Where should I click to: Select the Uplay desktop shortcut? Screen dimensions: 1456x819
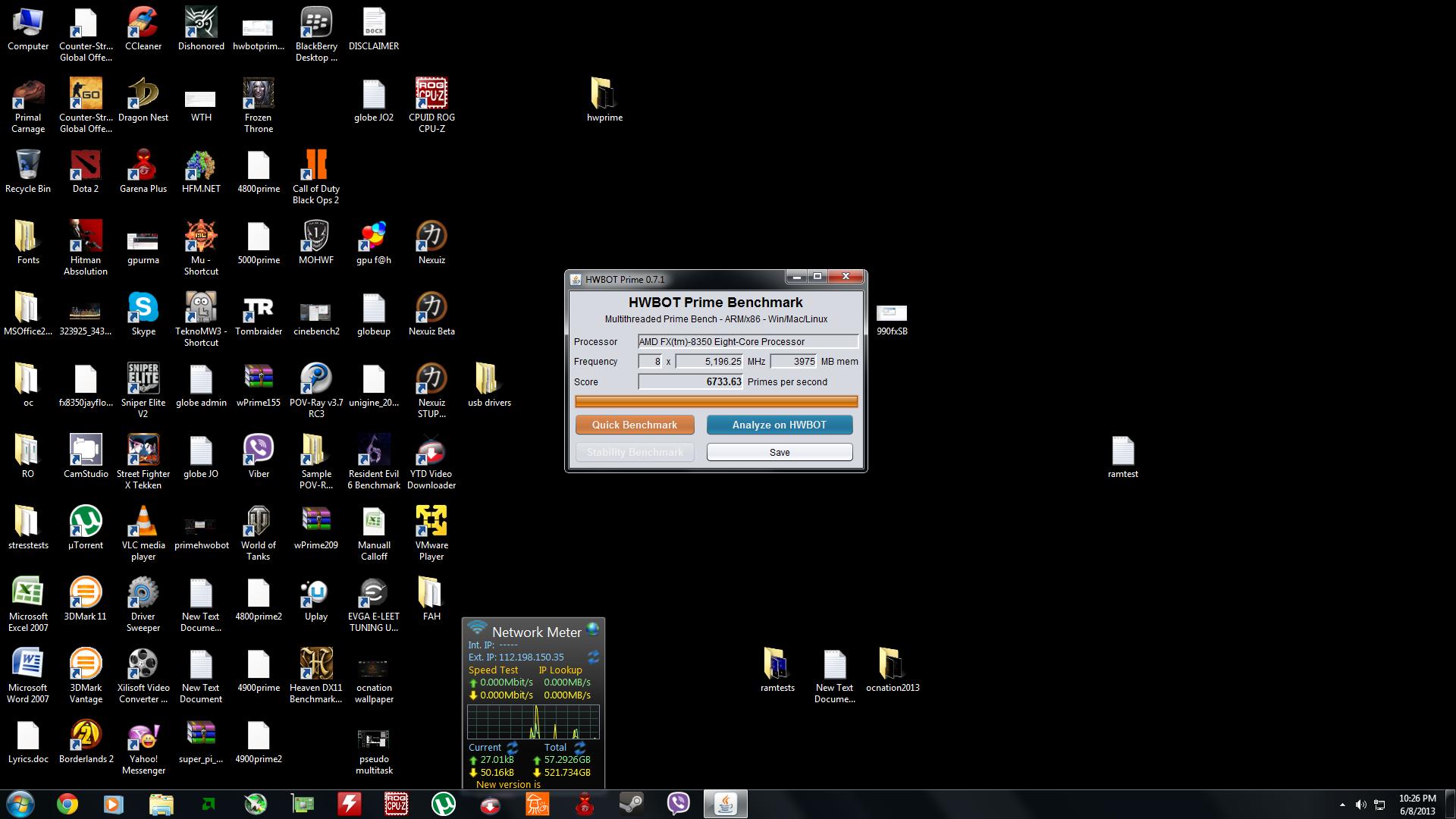316,600
